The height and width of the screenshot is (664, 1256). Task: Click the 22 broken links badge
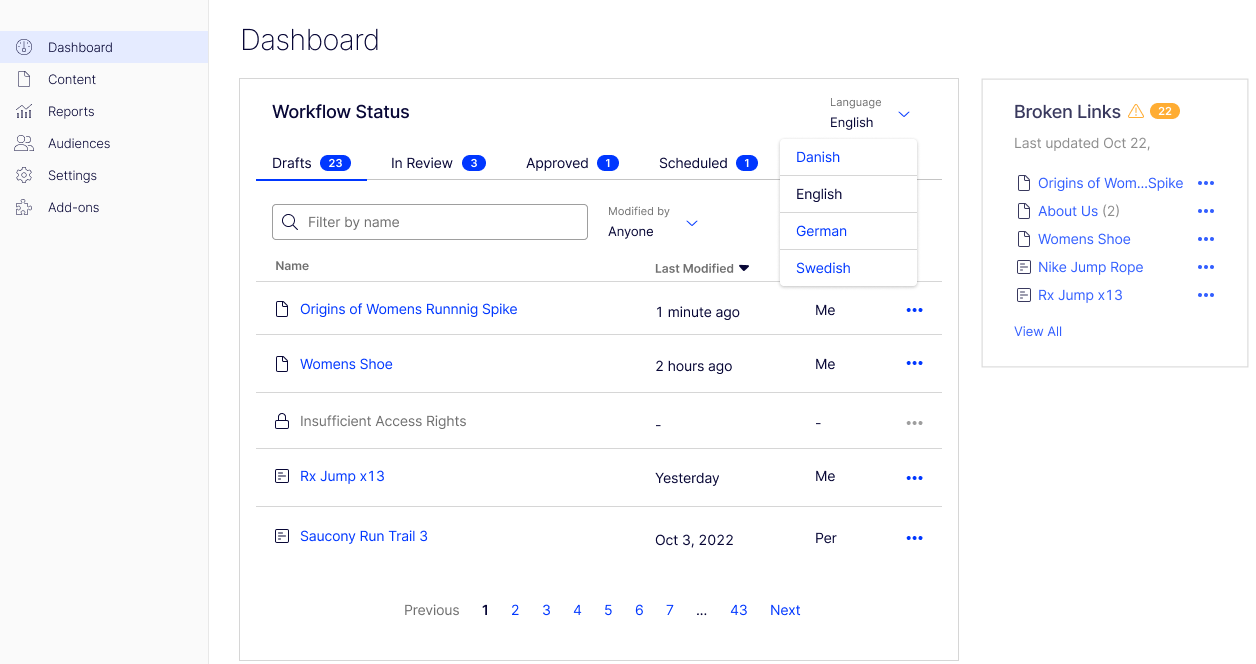click(x=1165, y=111)
